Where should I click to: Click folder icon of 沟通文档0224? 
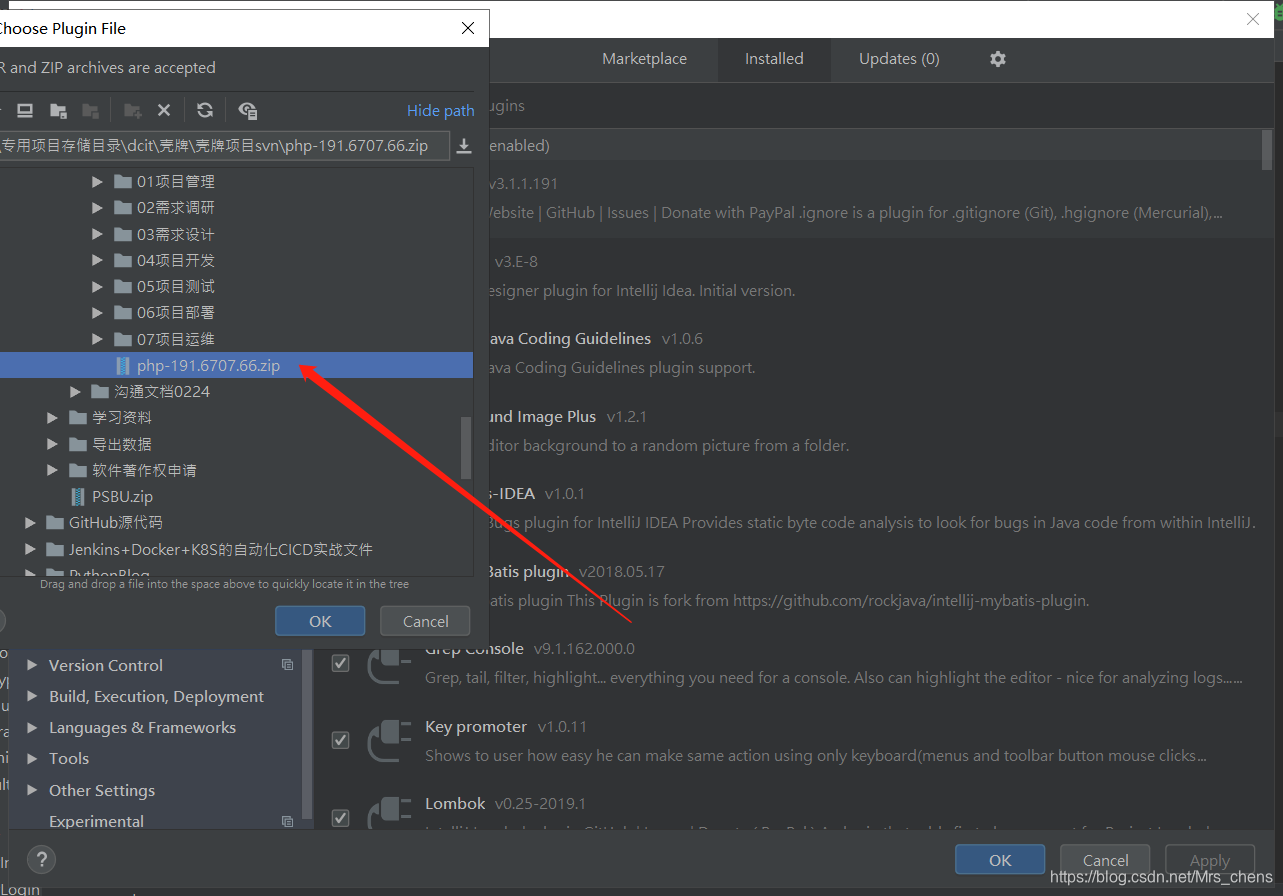pyautogui.click(x=100, y=391)
